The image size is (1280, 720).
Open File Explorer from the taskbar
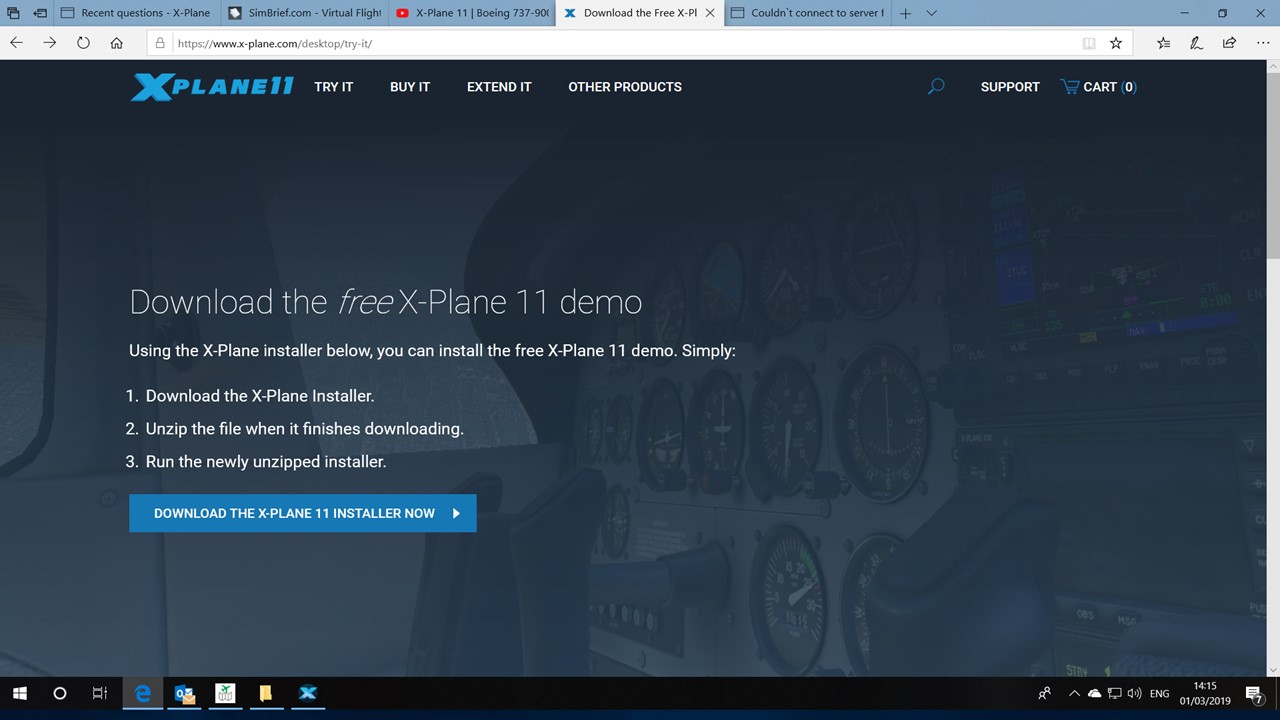265,693
